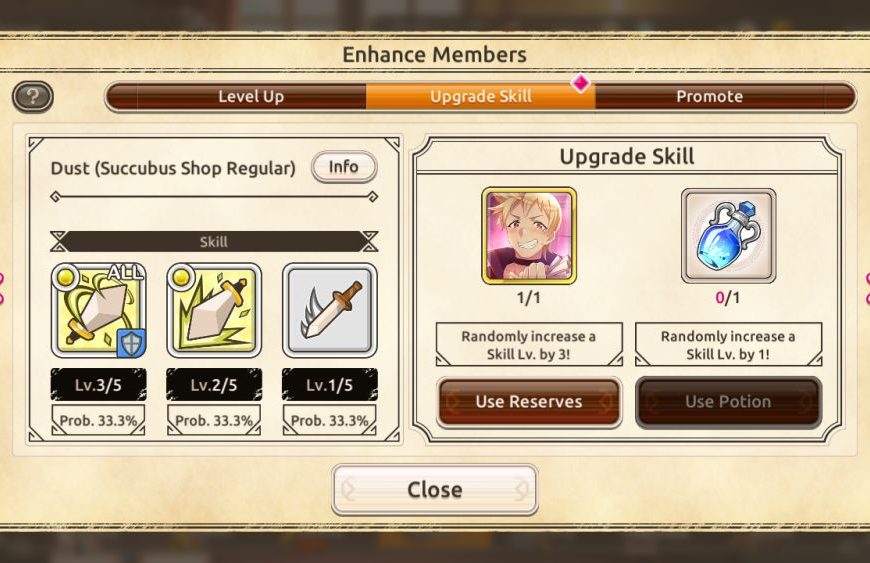Tap the Dust character portrait reserve
870x563 pixels.
tap(529, 236)
